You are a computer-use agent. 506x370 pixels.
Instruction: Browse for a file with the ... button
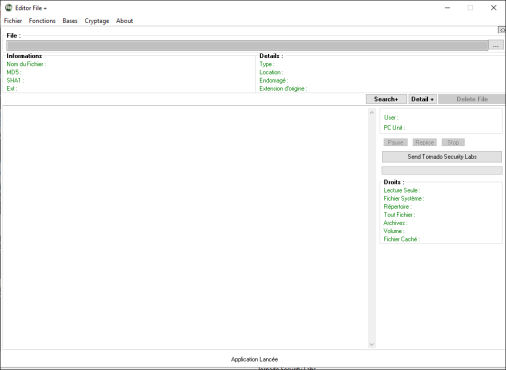coord(496,45)
